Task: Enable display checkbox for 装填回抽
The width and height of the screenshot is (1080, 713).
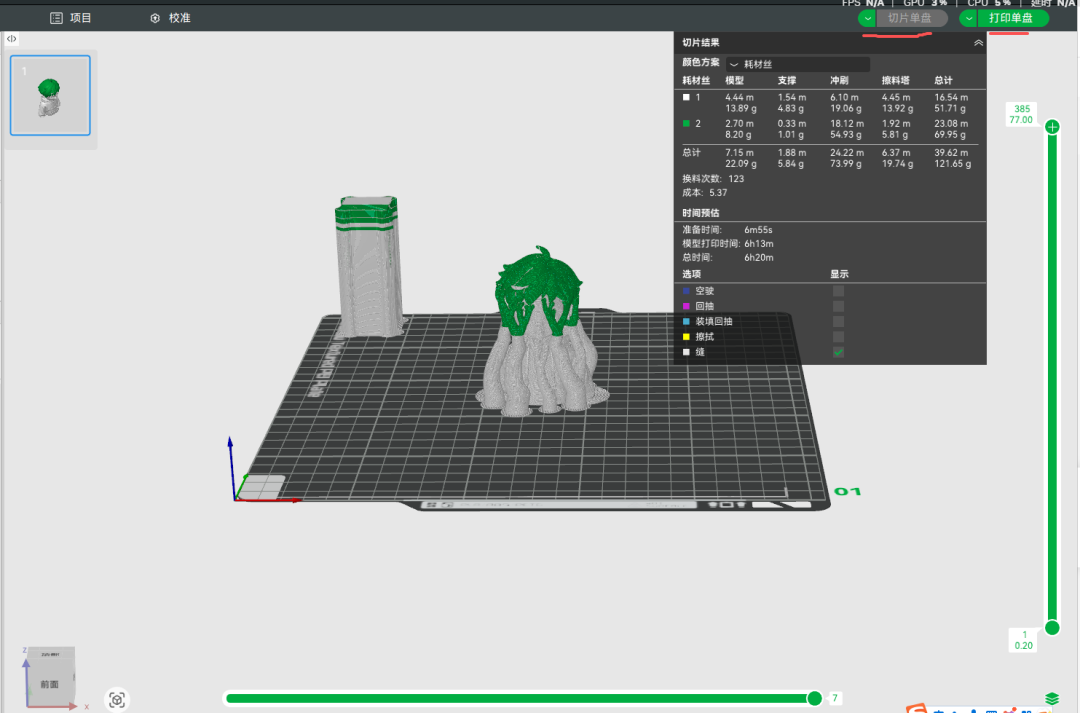Action: [x=838, y=321]
